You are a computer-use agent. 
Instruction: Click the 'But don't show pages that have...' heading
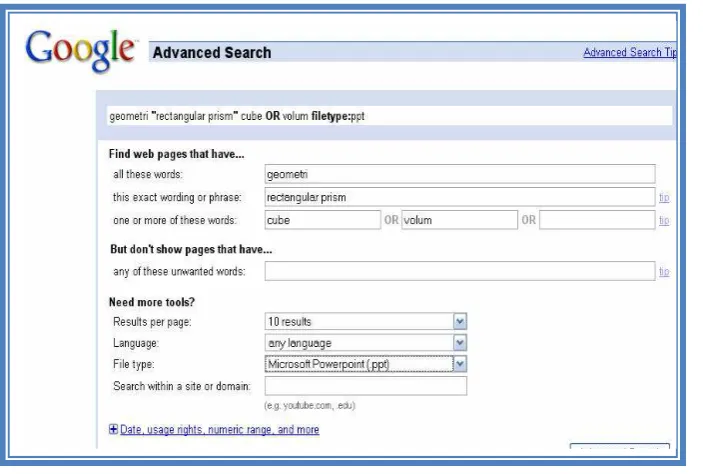pyautogui.click(x=191, y=249)
